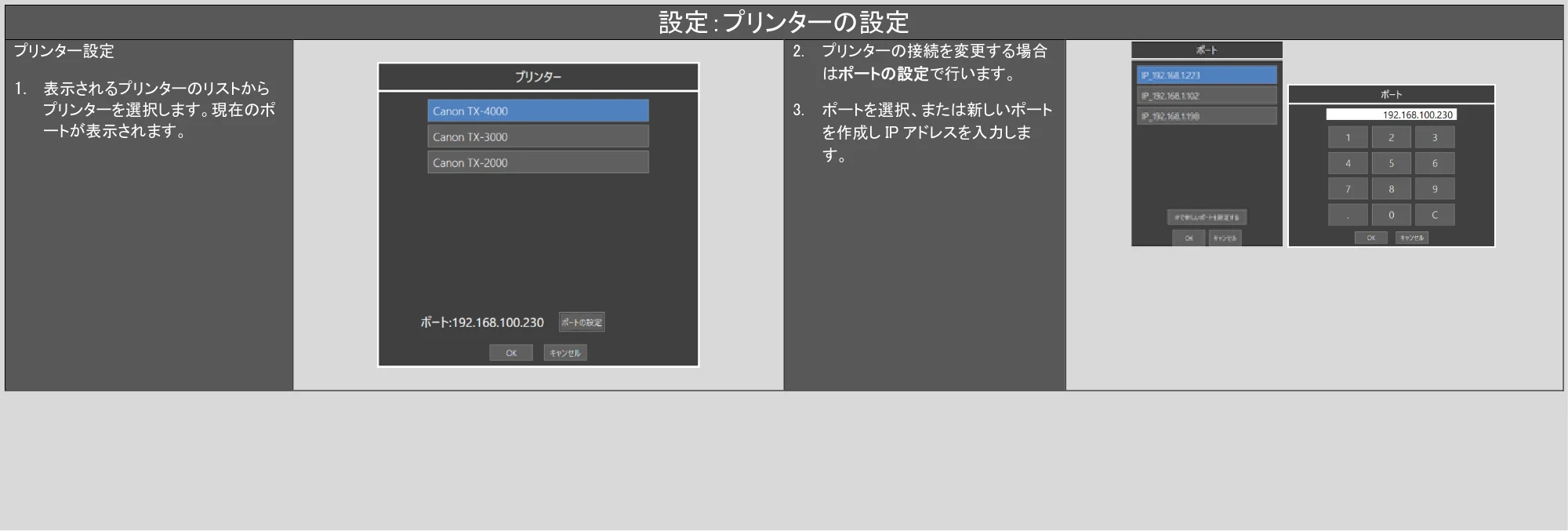
Task: Click the create new port by IP button
Action: pos(1207,217)
